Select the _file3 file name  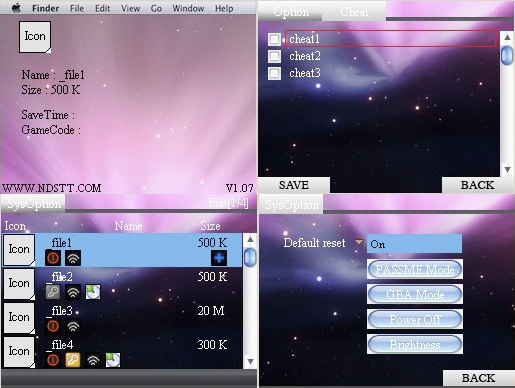[x=59, y=311]
